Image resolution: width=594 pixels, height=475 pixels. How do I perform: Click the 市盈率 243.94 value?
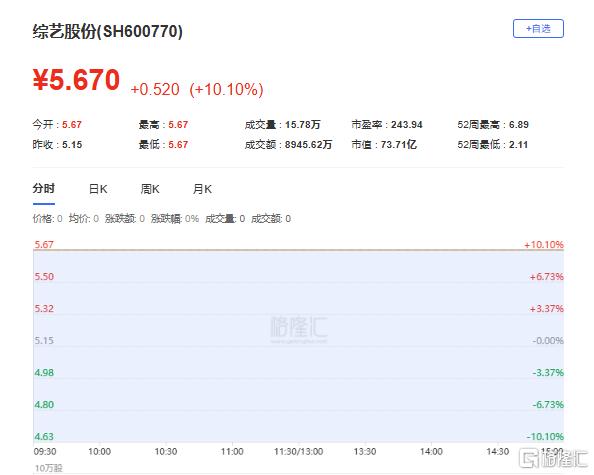(x=406, y=125)
